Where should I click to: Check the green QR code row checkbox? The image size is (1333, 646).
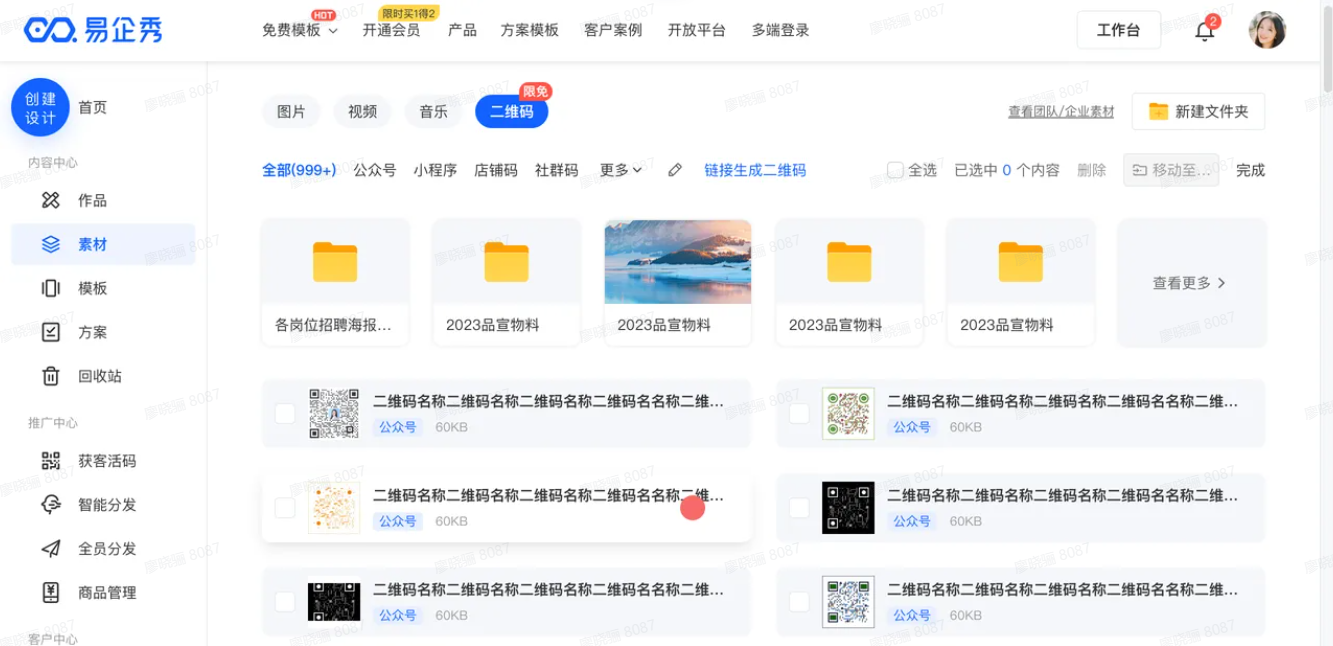pos(799,413)
